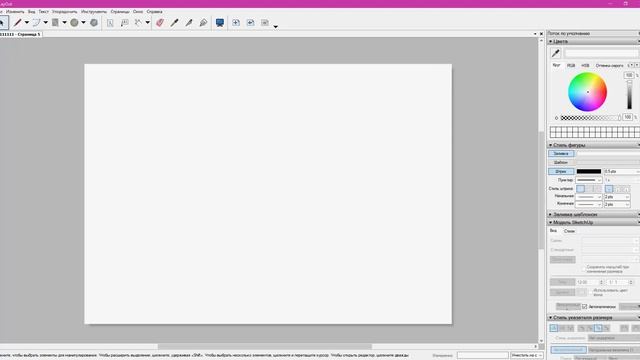Select the first stroke end cap style button
Viewport: 640px width, 360px height.
pyautogui.click(x=609, y=189)
